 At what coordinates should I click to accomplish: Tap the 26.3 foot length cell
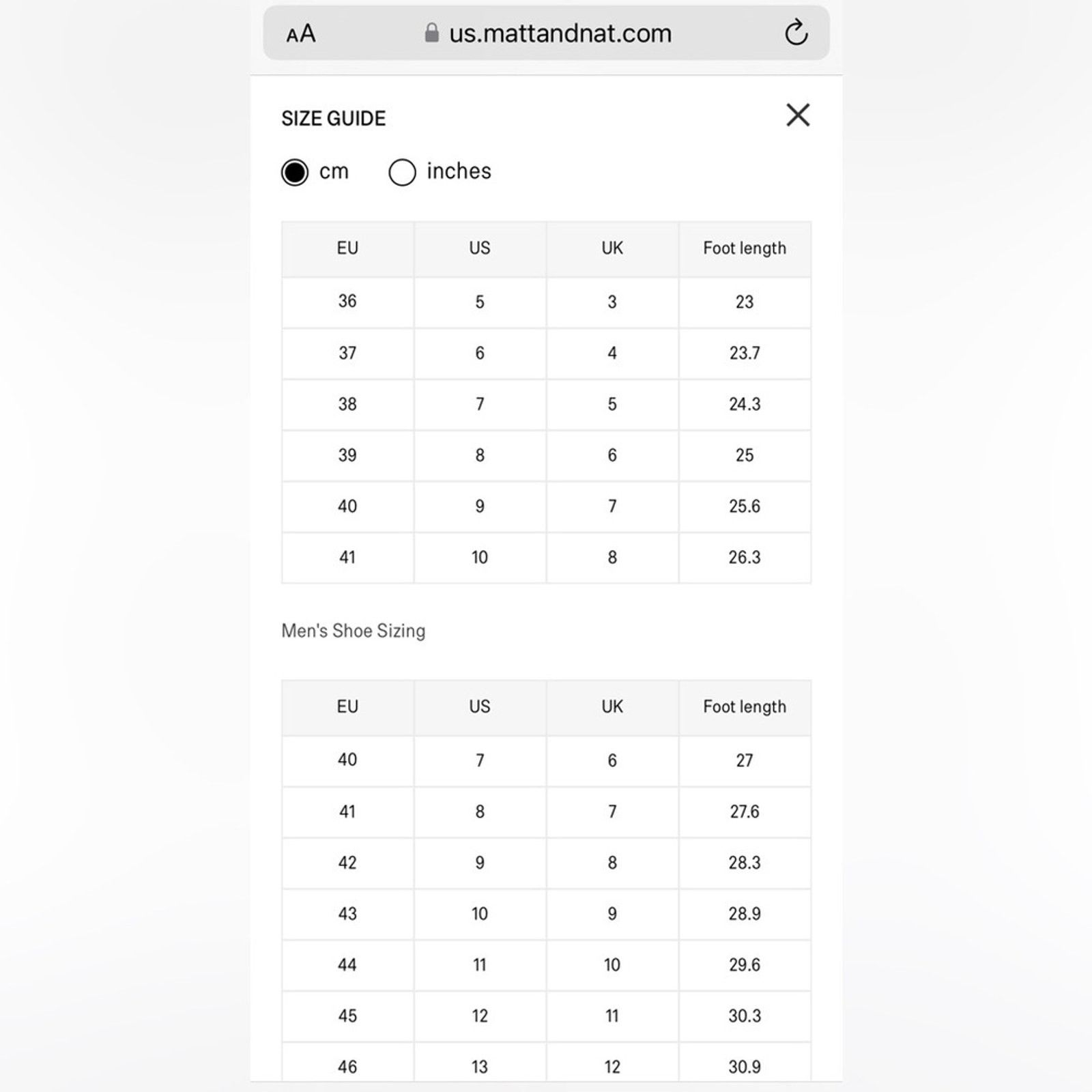tap(745, 558)
